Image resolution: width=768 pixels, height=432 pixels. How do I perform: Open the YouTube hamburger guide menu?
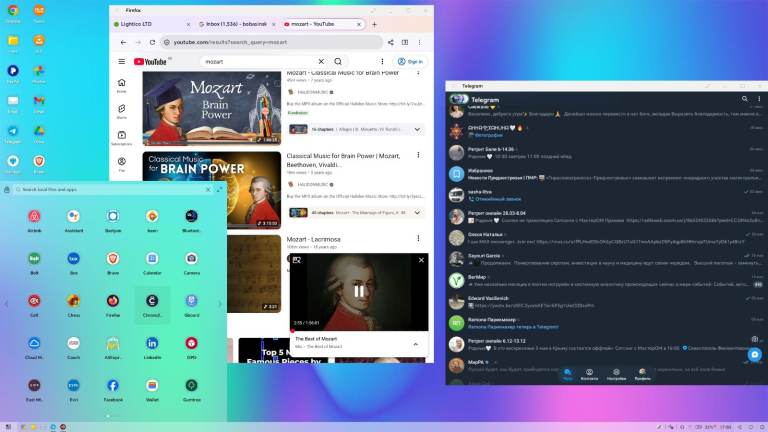point(121,62)
